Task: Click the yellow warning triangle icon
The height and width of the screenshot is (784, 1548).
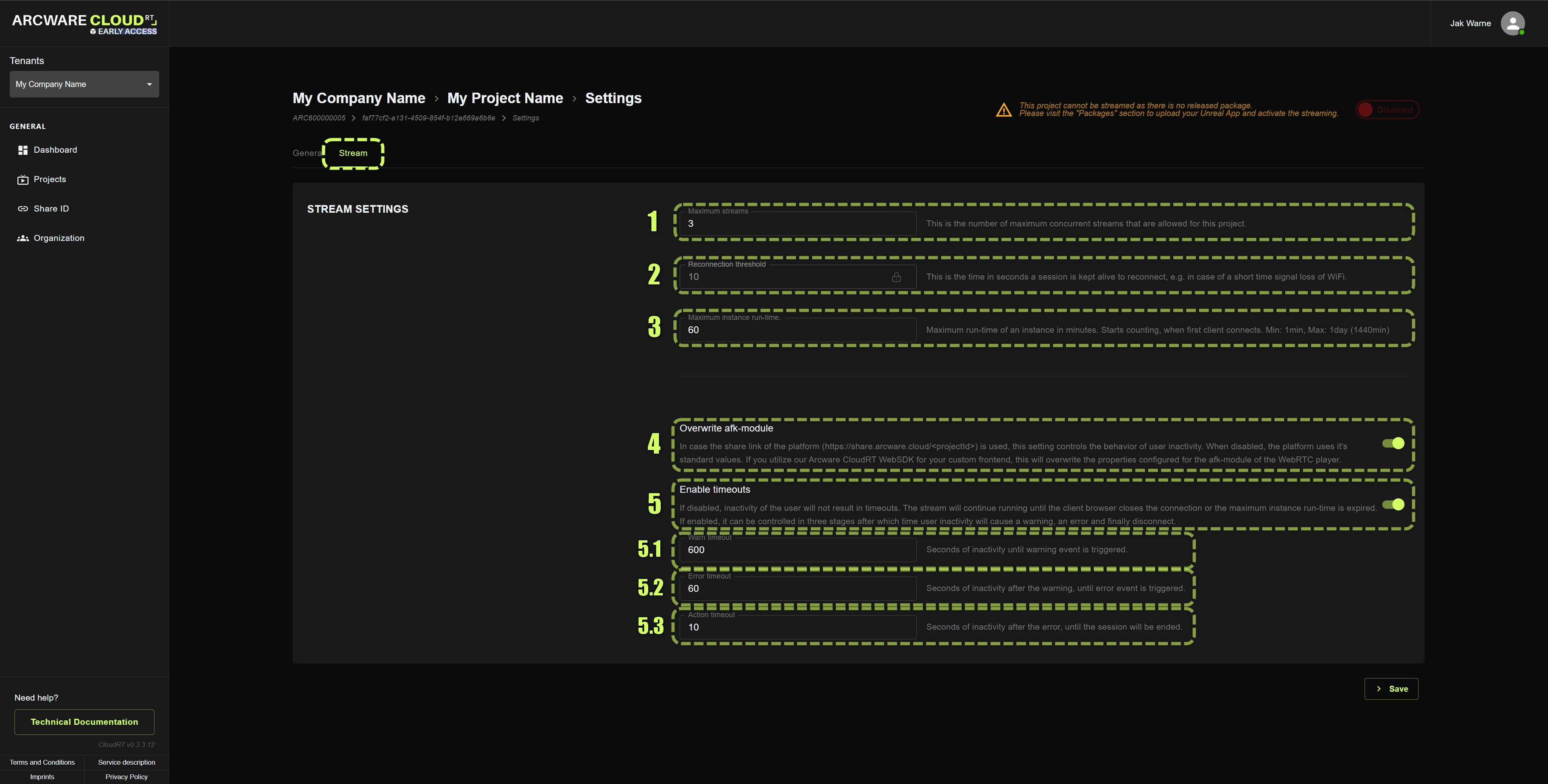Action: (x=1003, y=110)
